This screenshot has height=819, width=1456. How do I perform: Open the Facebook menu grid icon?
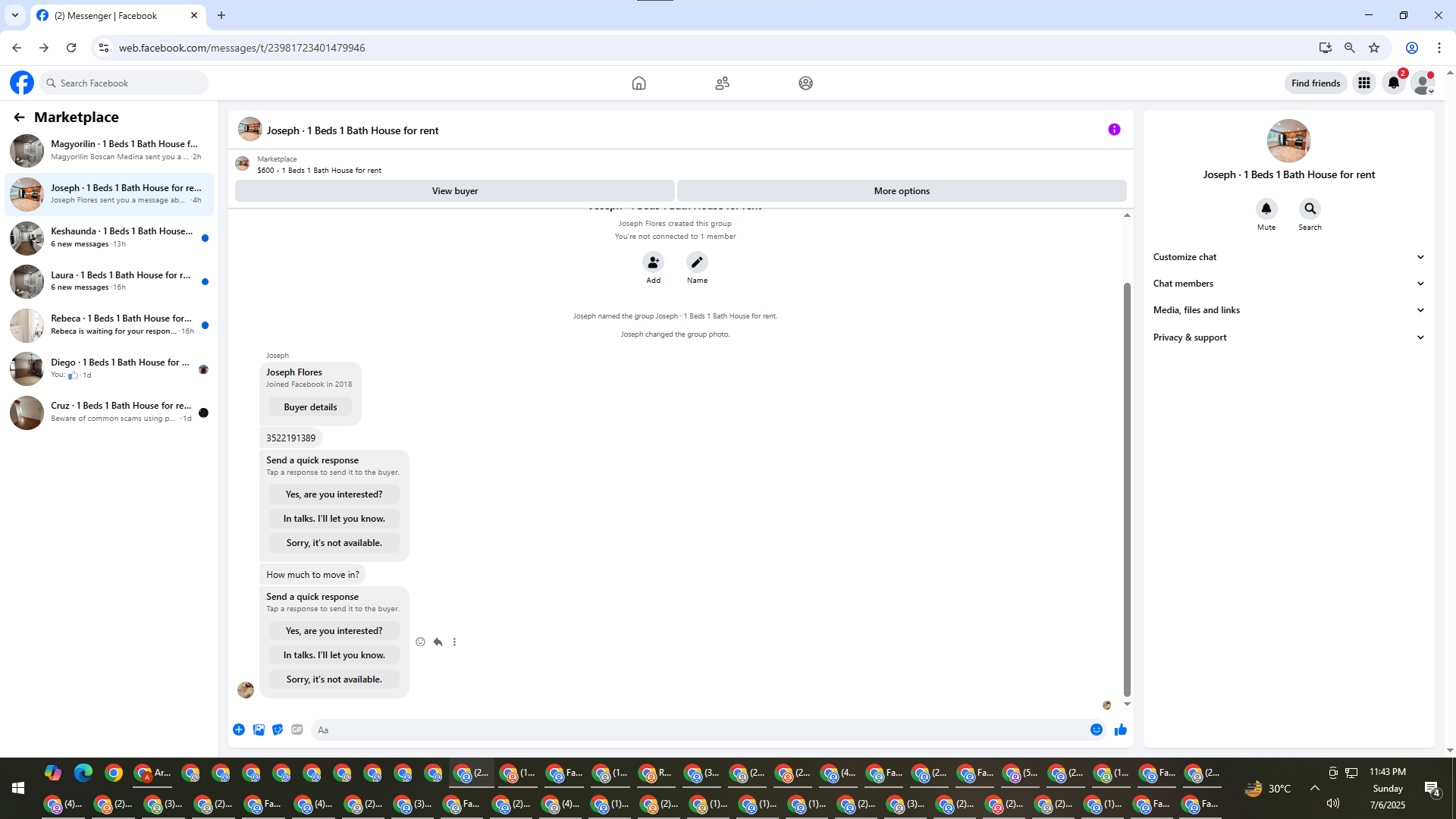tap(1364, 83)
